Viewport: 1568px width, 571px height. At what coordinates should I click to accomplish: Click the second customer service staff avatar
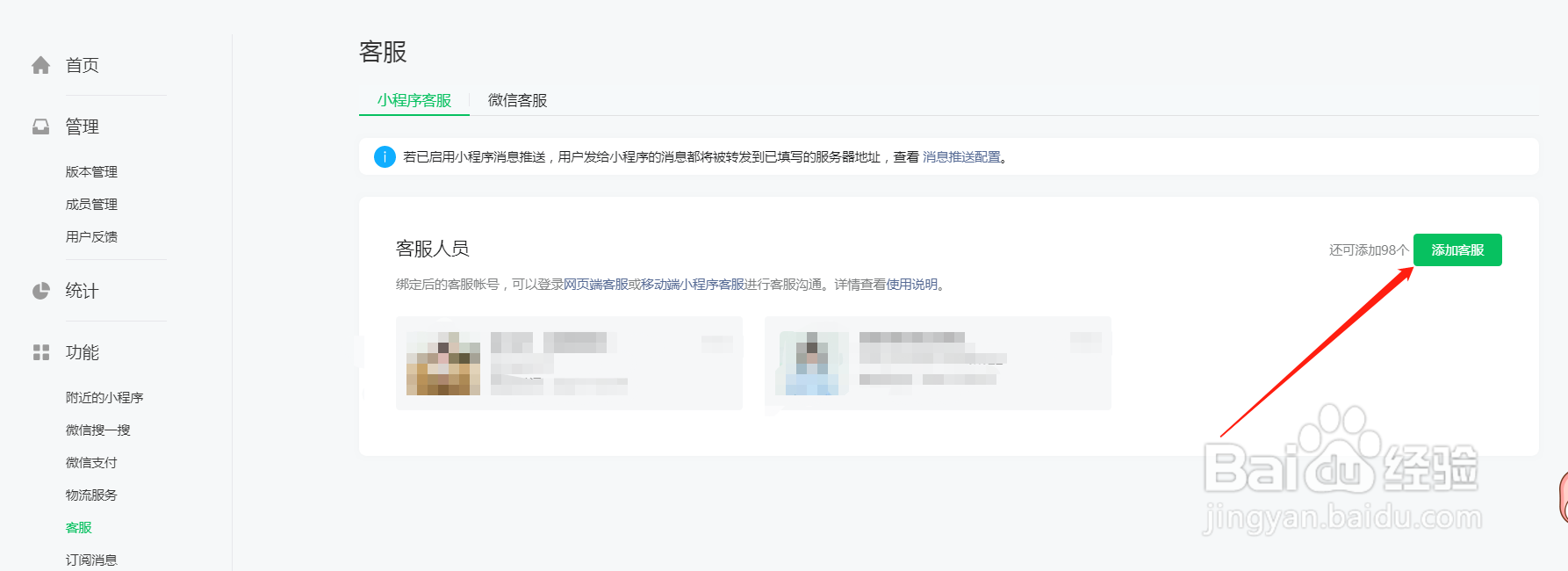812,364
